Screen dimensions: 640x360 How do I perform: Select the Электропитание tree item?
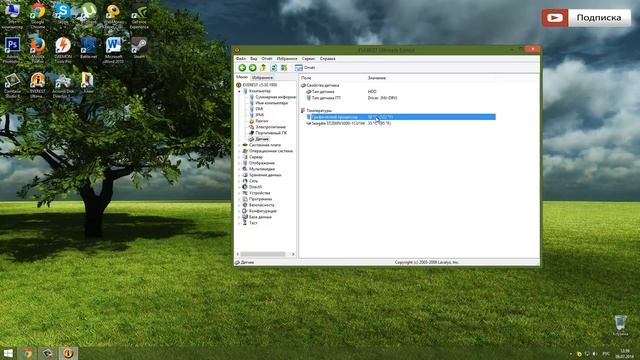[x=267, y=127]
